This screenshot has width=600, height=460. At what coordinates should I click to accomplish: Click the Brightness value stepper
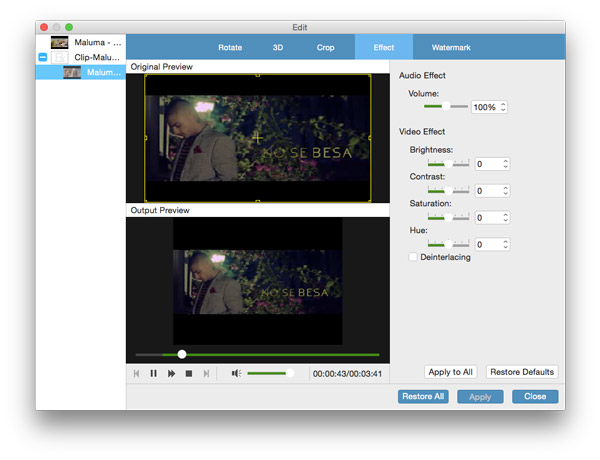505,164
